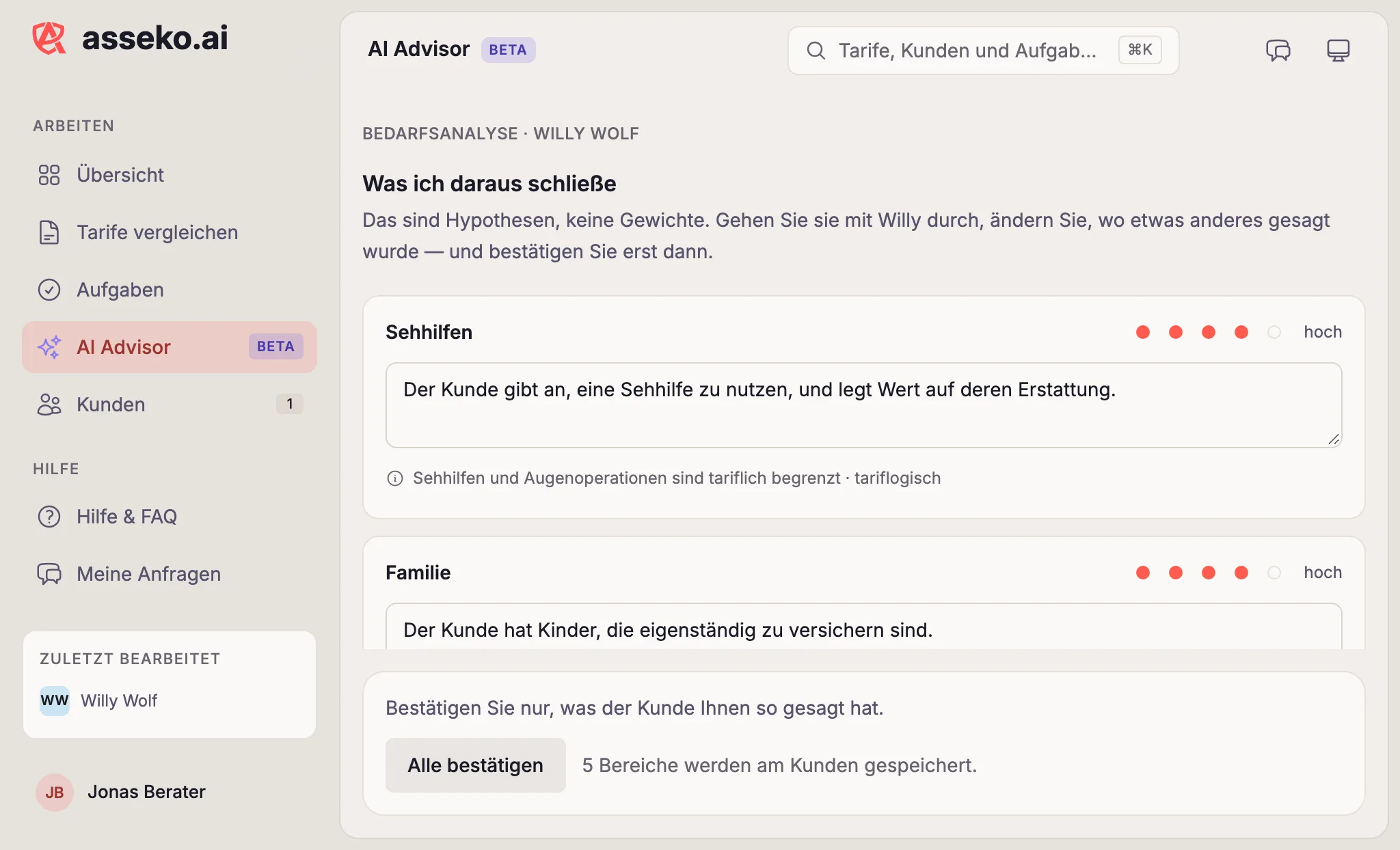Screen dimensions: 1400x850
Task: Click the asseko.ai logo icon
Action: click(49, 38)
